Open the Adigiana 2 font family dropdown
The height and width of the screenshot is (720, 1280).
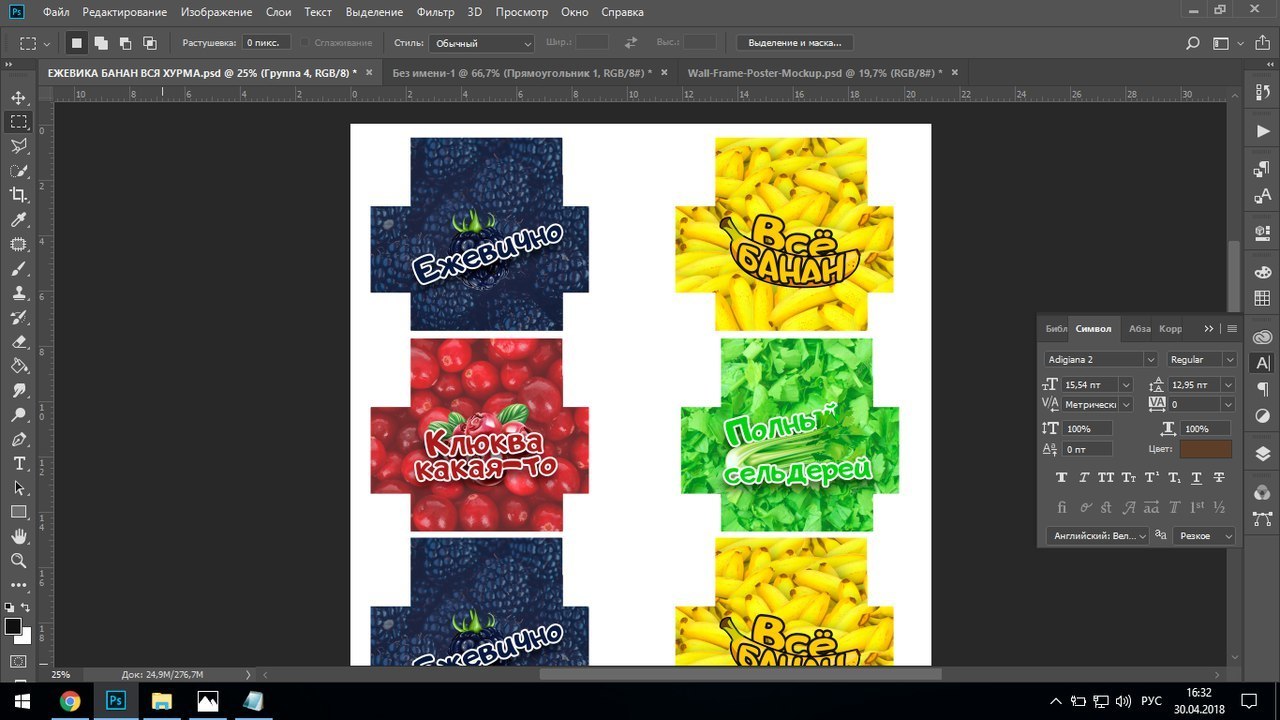1100,359
